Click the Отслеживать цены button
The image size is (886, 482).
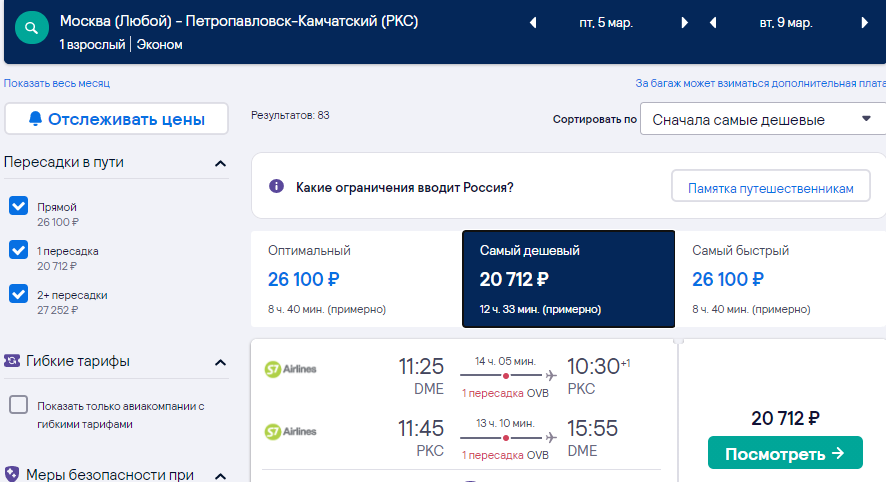tap(116, 119)
